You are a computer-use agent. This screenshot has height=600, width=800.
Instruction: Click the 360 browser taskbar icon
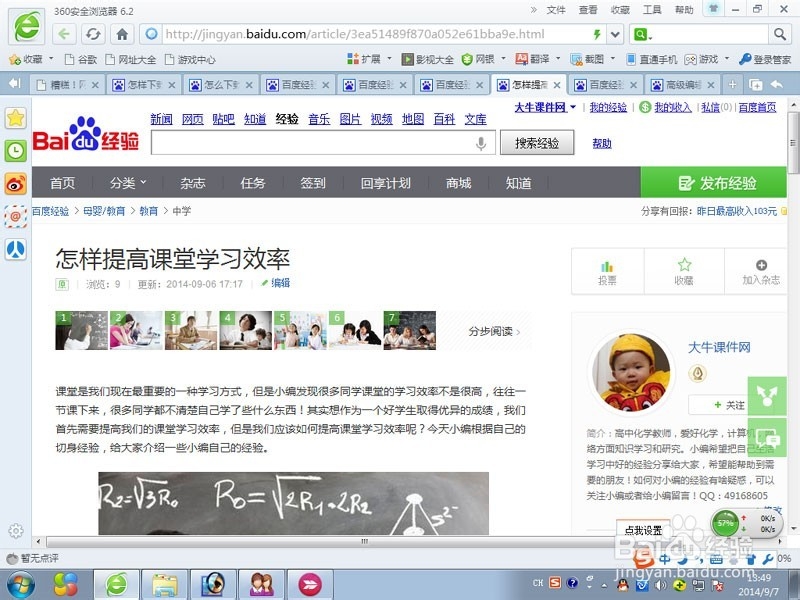point(116,585)
